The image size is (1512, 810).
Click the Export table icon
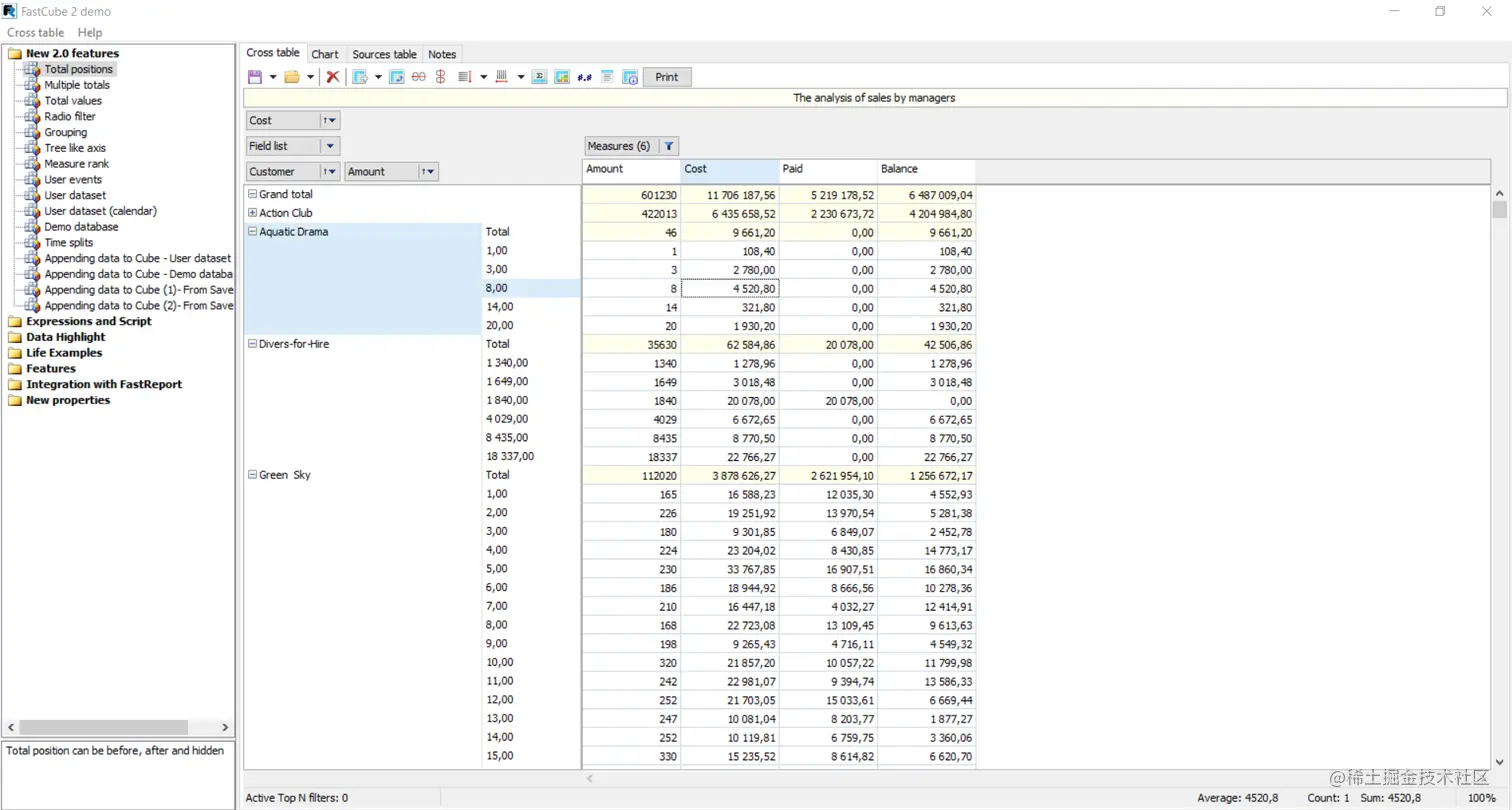(360, 77)
